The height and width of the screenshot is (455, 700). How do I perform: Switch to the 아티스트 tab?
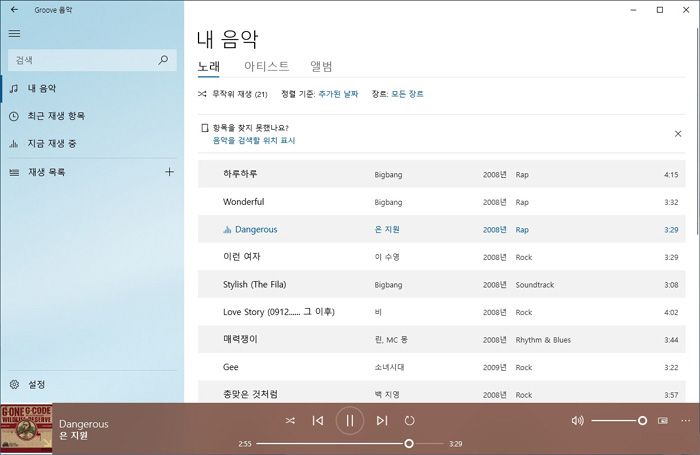[x=267, y=67]
